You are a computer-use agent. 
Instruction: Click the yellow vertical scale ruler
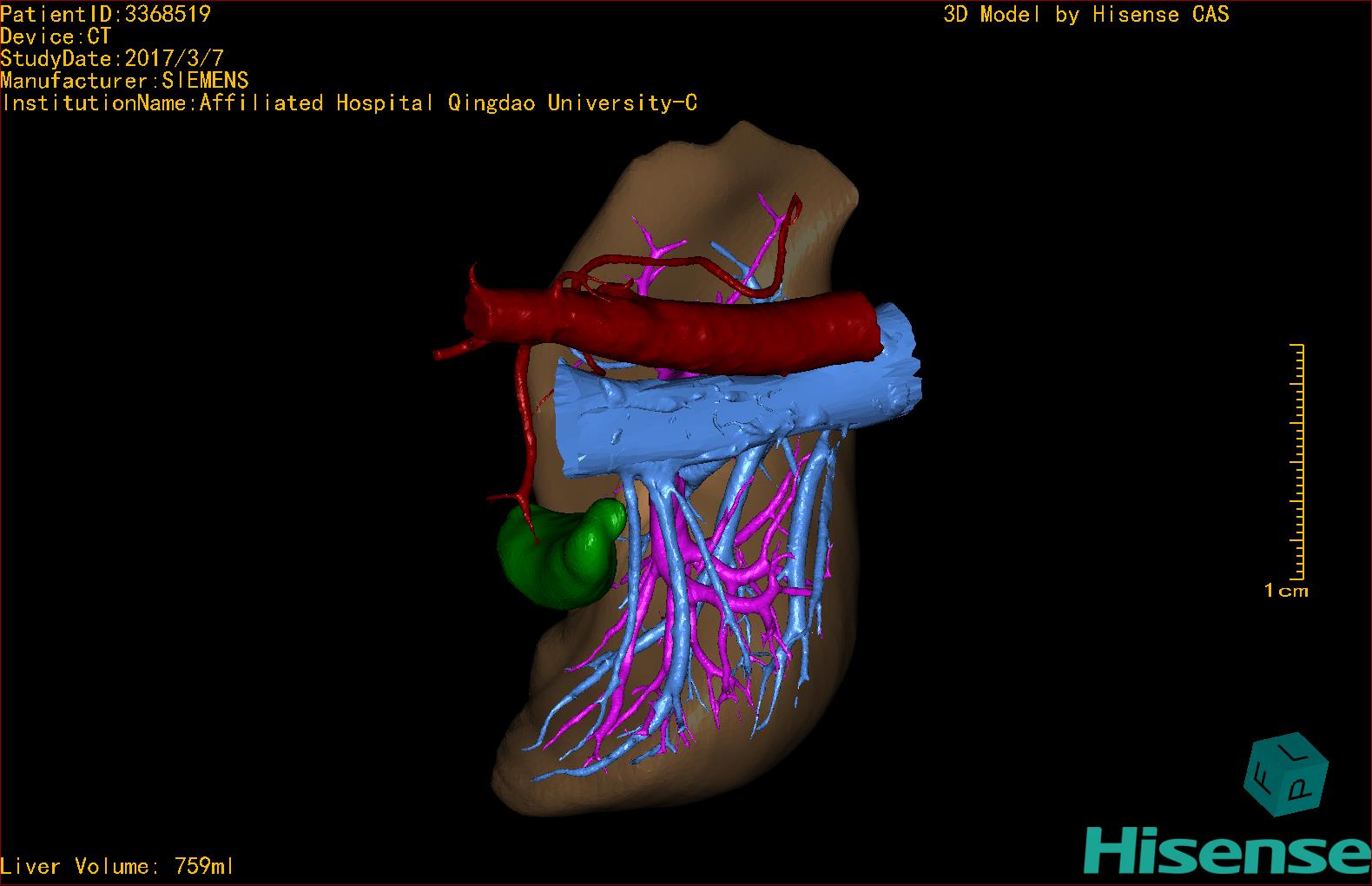click(1298, 460)
